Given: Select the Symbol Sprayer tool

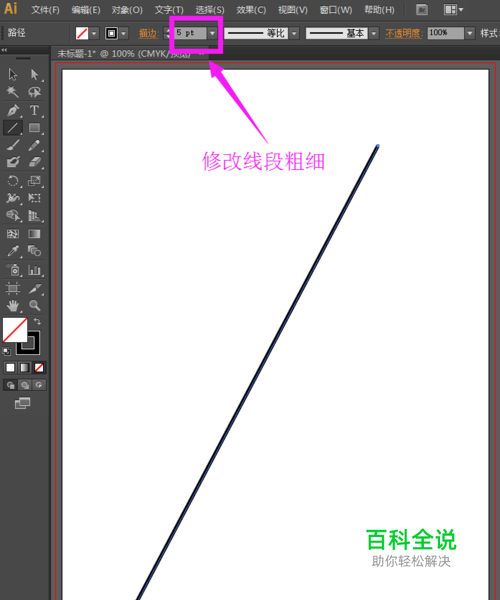Looking at the screenshot, I should click(13, 270).
